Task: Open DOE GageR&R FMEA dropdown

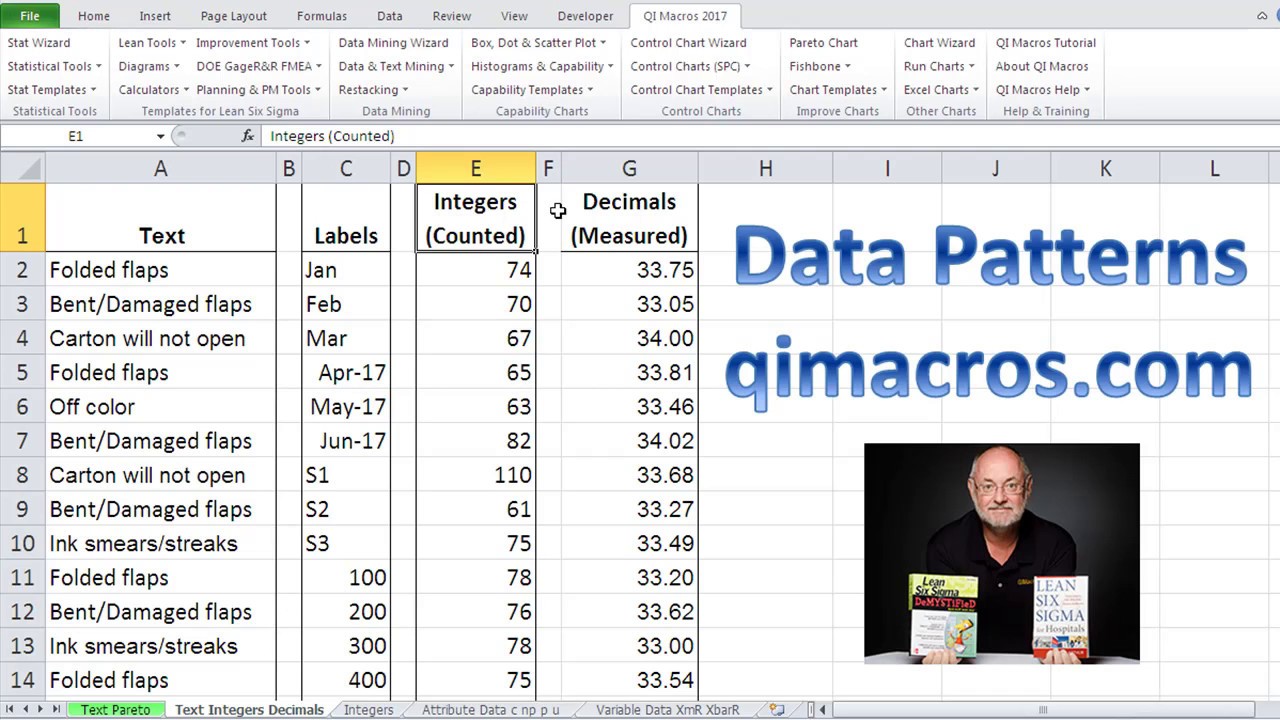Action: tap(259, 66)
